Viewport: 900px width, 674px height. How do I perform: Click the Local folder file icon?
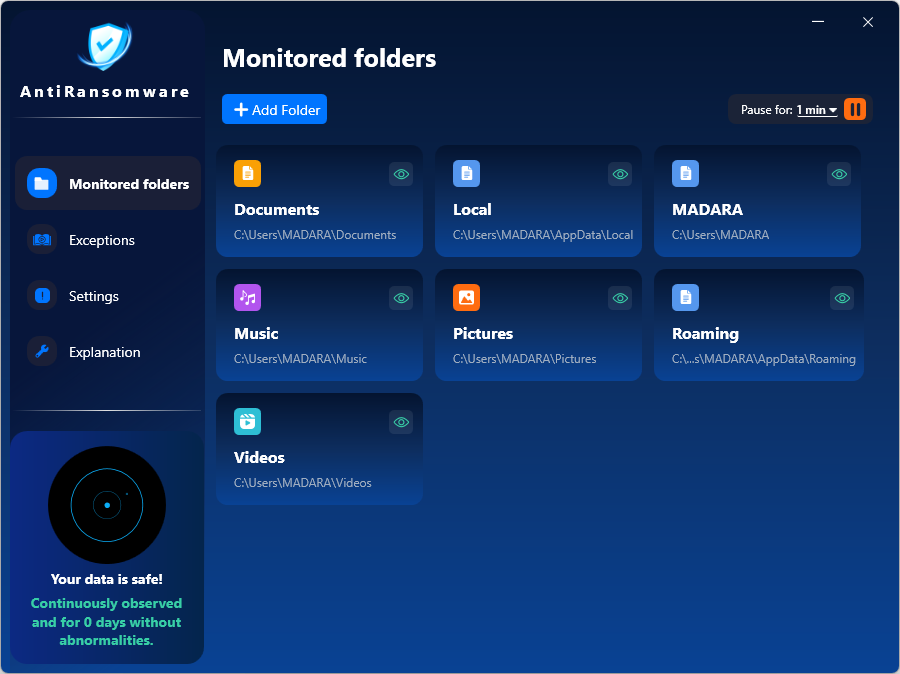[x=467, y=173]
